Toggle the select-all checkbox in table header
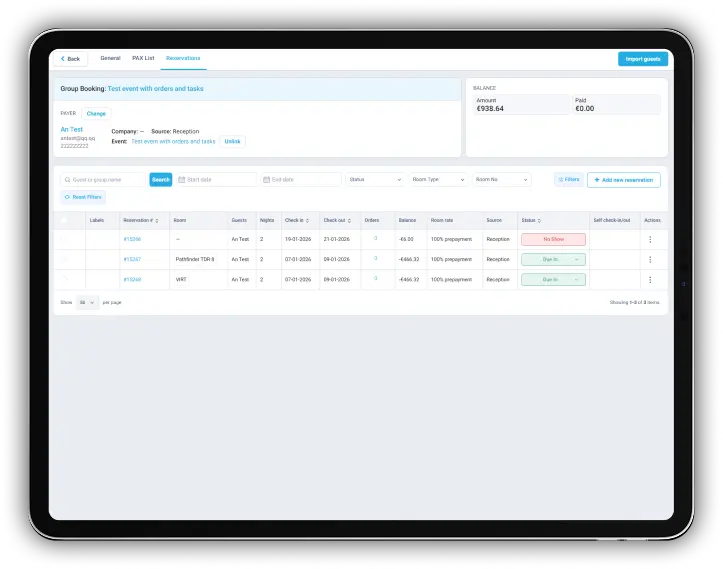723x569 pixels. [x=64, y=220]
